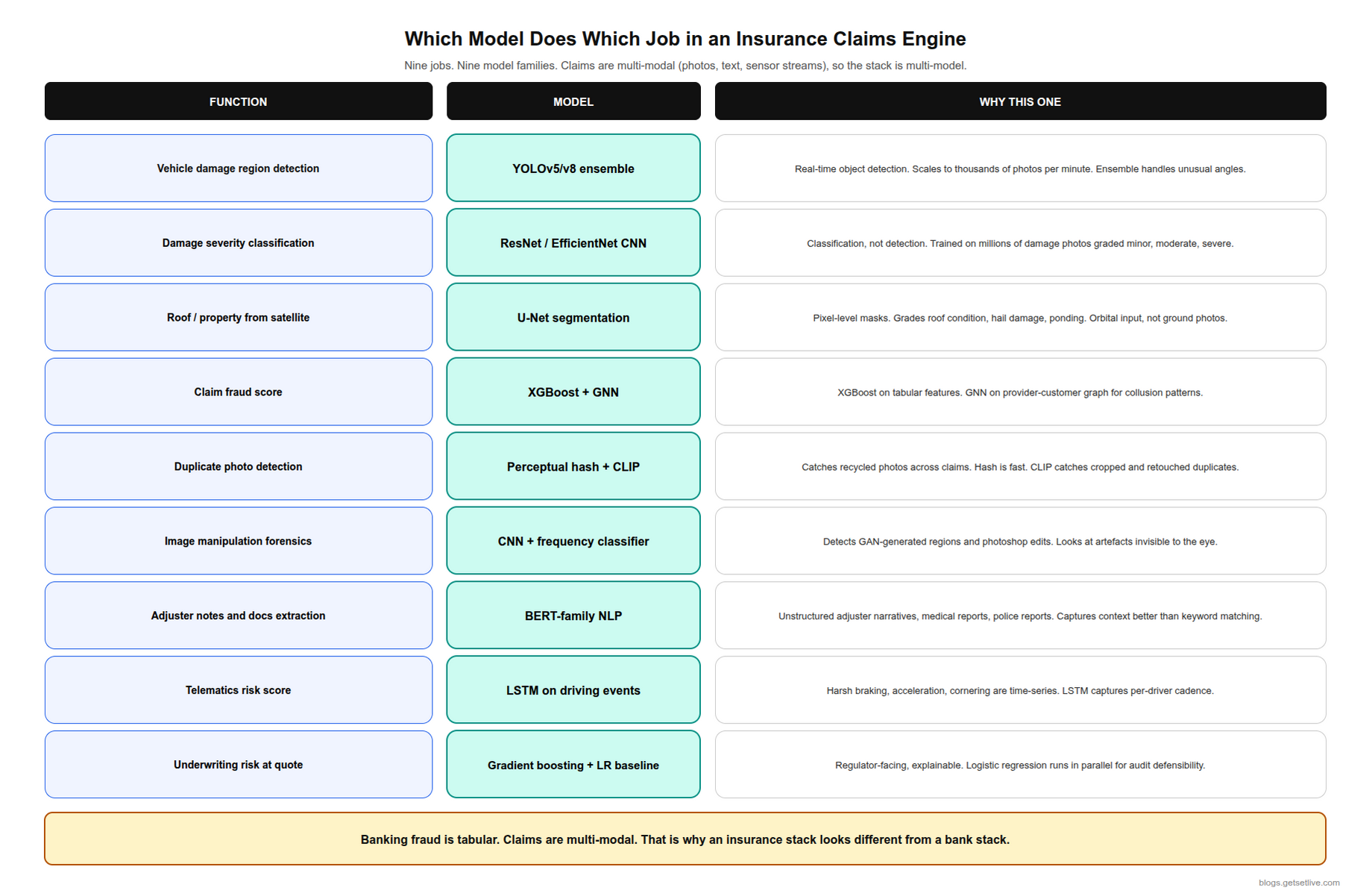Click the XGBoost on tabular features explanation
Viewport: 1372px width, 896px height.
[1020, 392]
